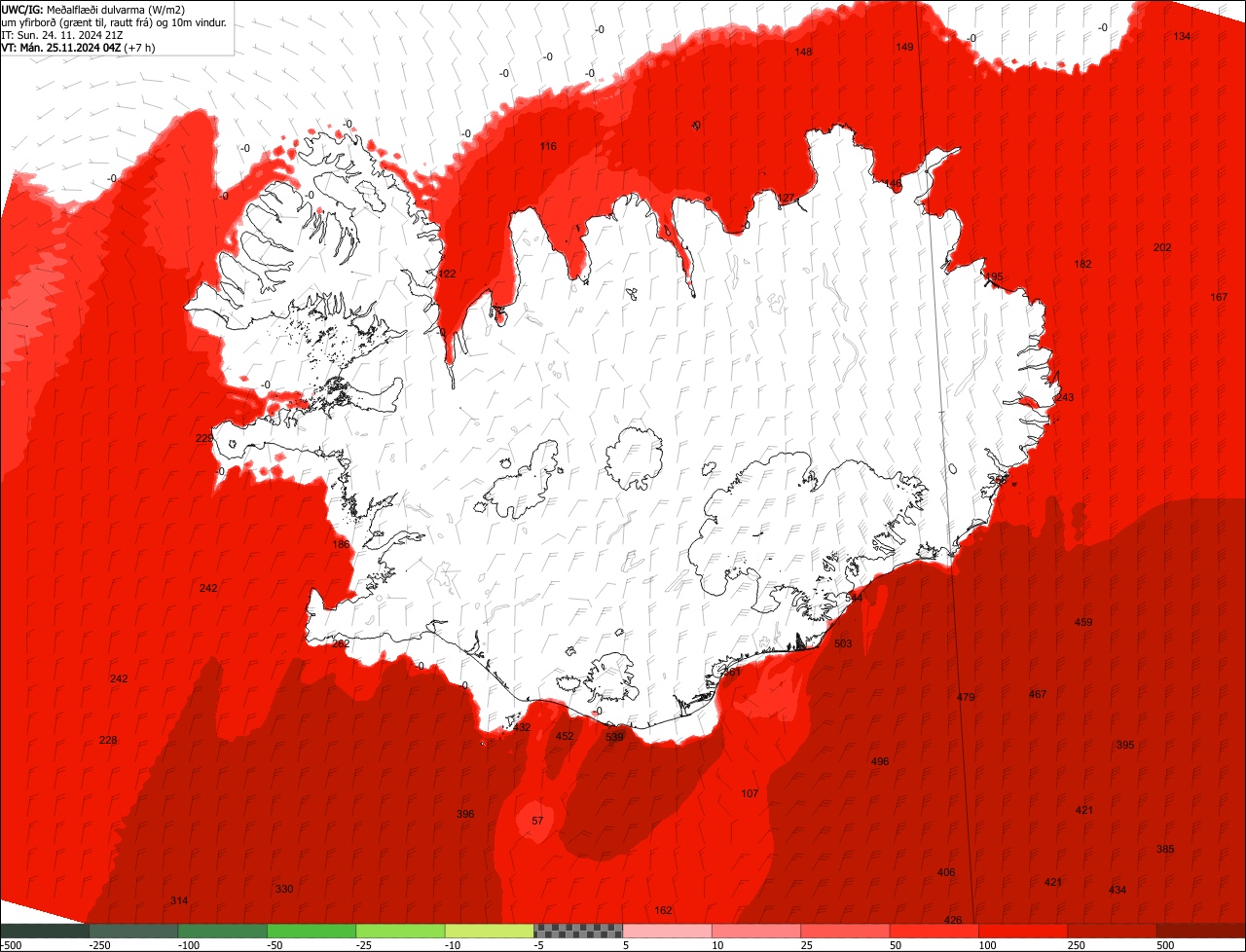Click the darkest green -500 to -250 legend swatch
Viewport: 1246px width, 952px height.
44,931
